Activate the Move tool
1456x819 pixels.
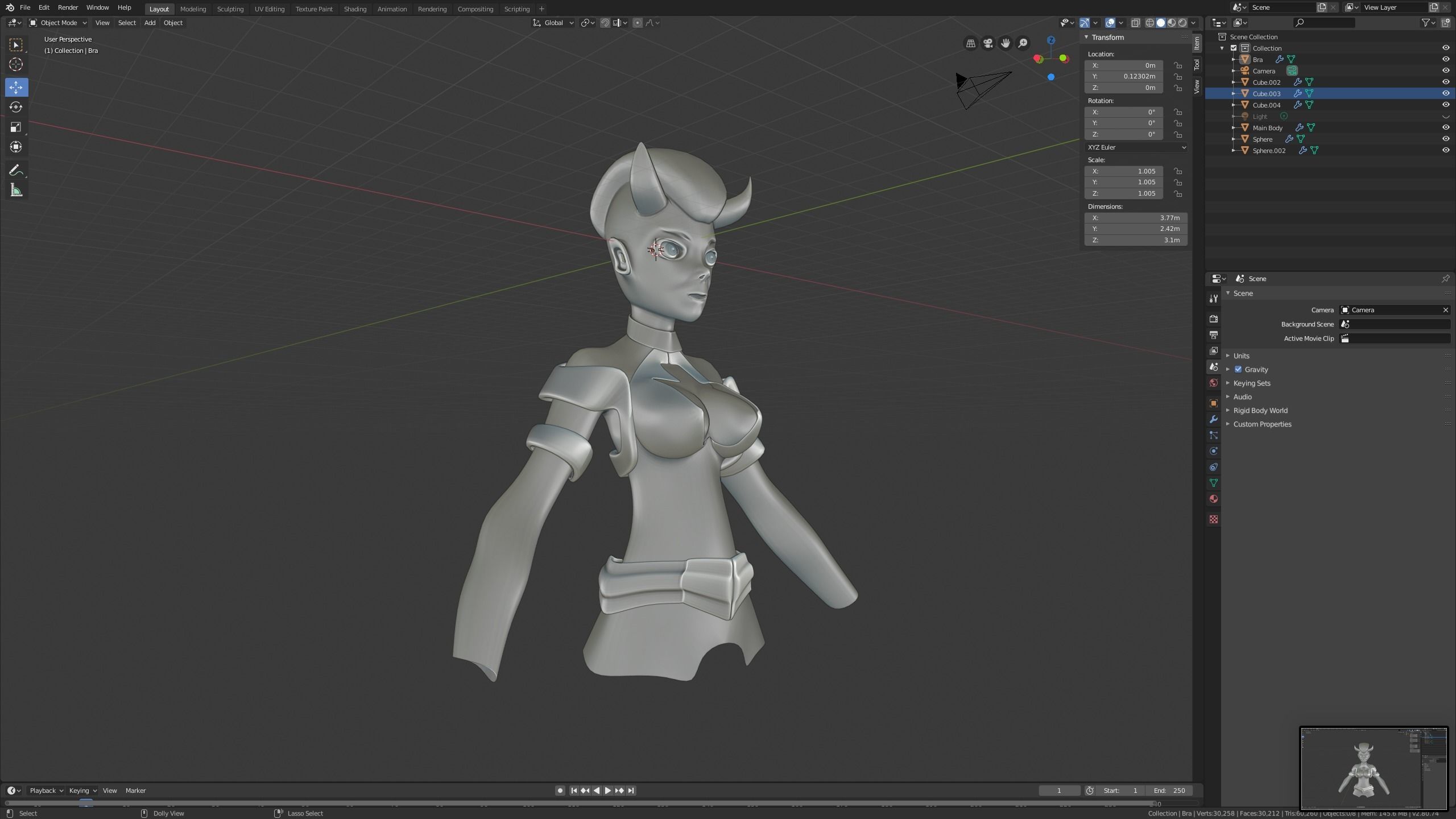tap(16, 87)
